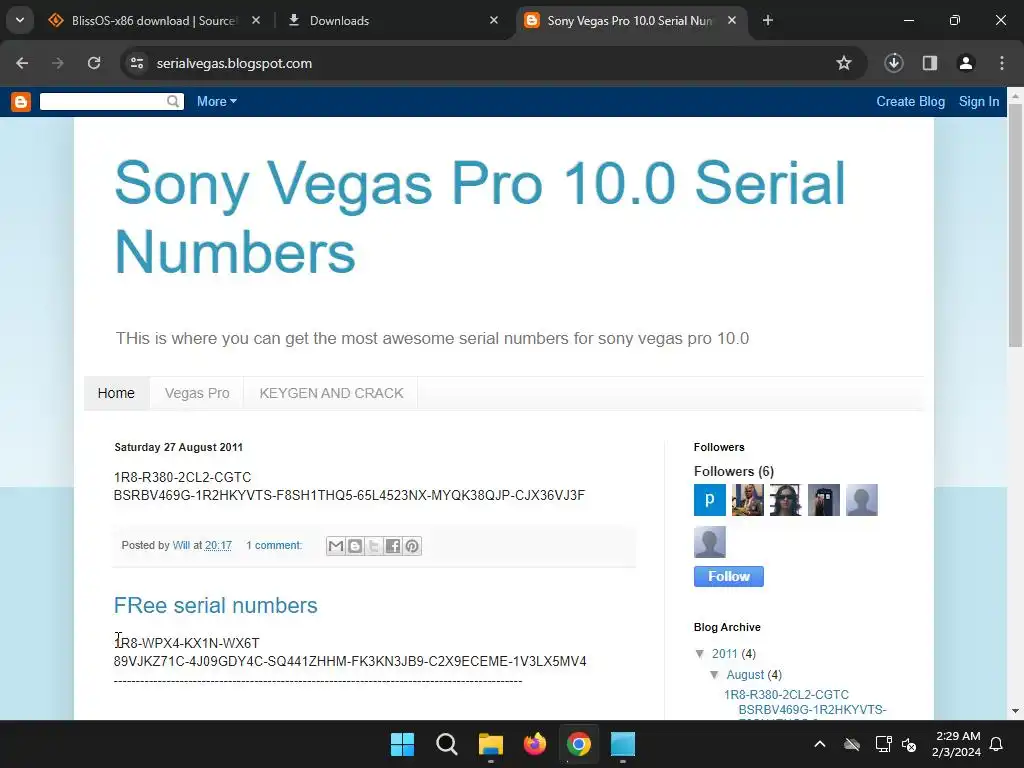Open the August archive link
This screenshot has height=768, width=1024.
[x=745, y=675]
